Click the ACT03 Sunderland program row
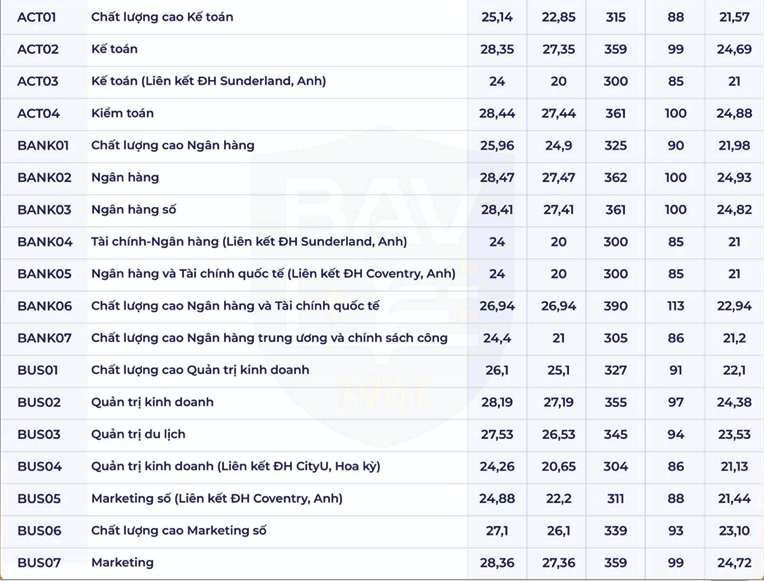Screen dimensions: 764x581 (382, 81)
